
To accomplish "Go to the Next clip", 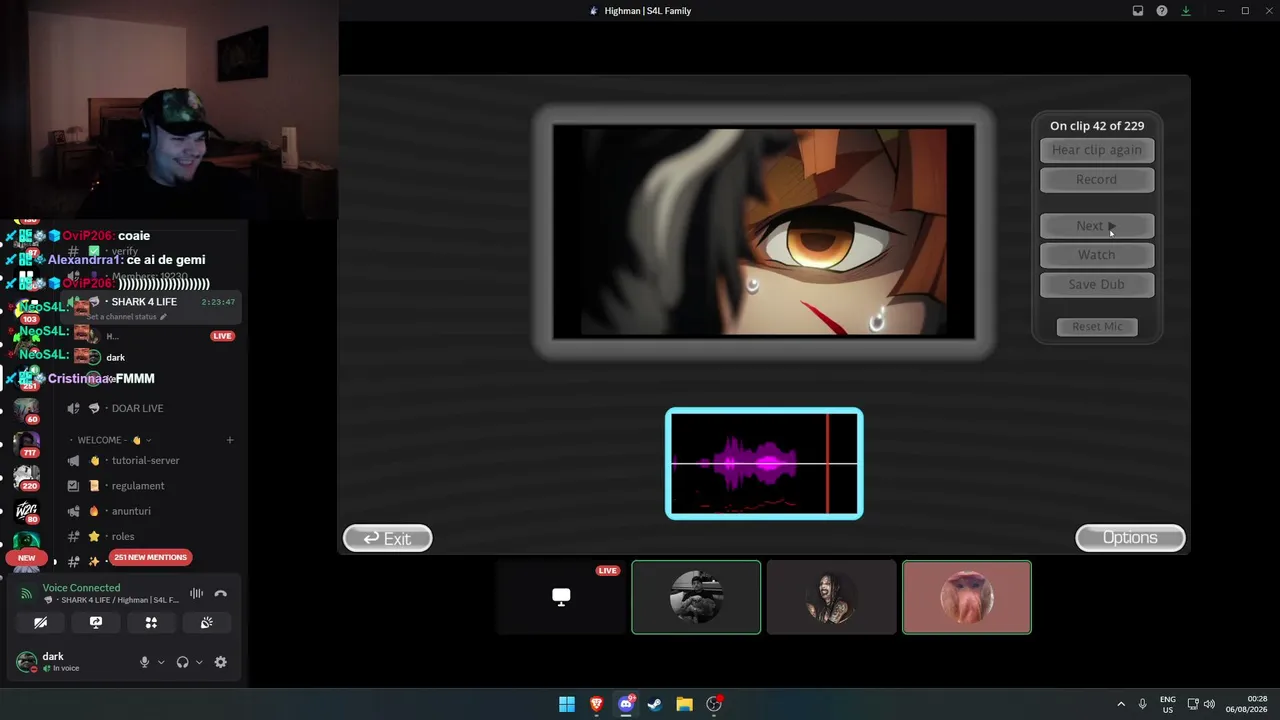I will click(1097, 226).
